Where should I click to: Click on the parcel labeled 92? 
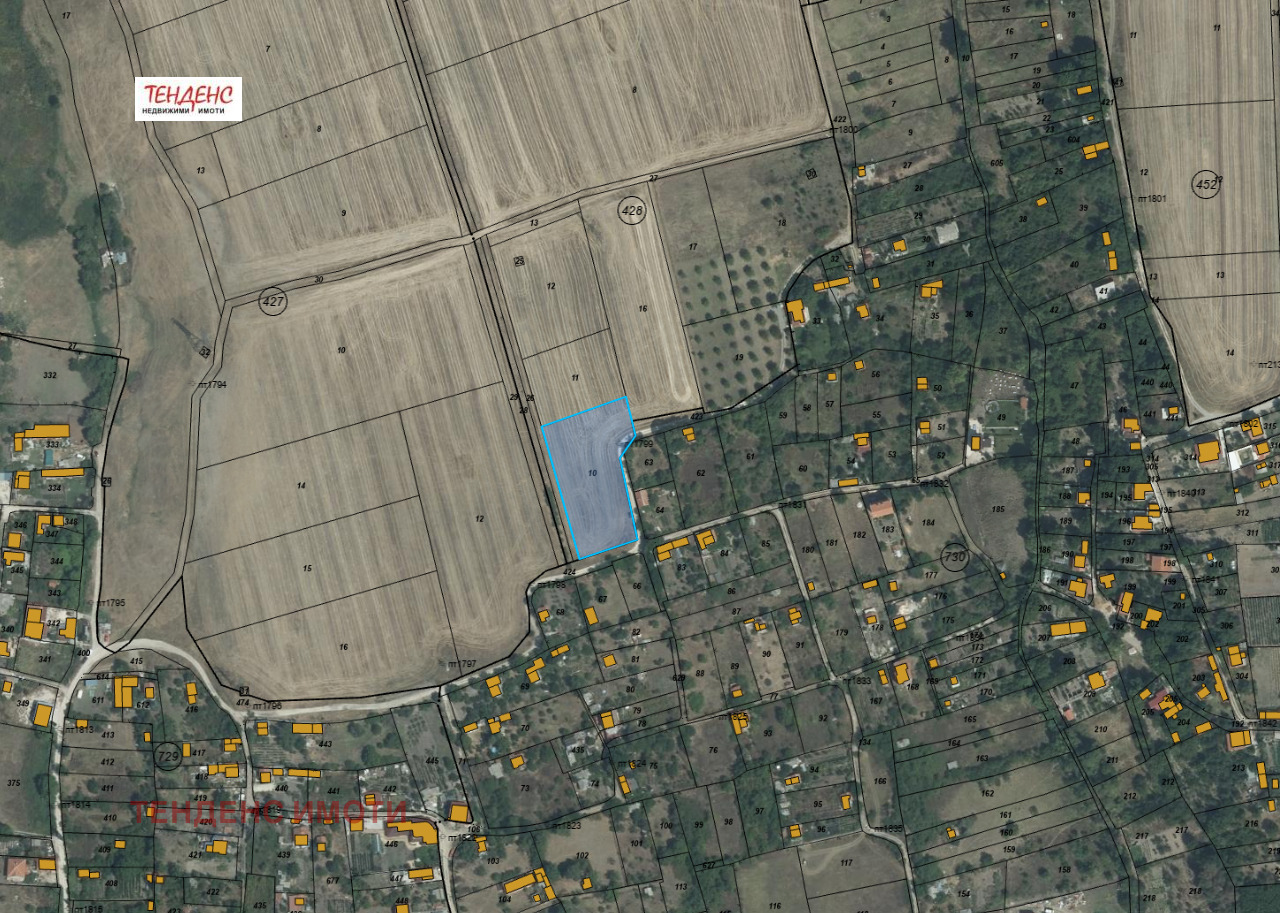[822, 717]
